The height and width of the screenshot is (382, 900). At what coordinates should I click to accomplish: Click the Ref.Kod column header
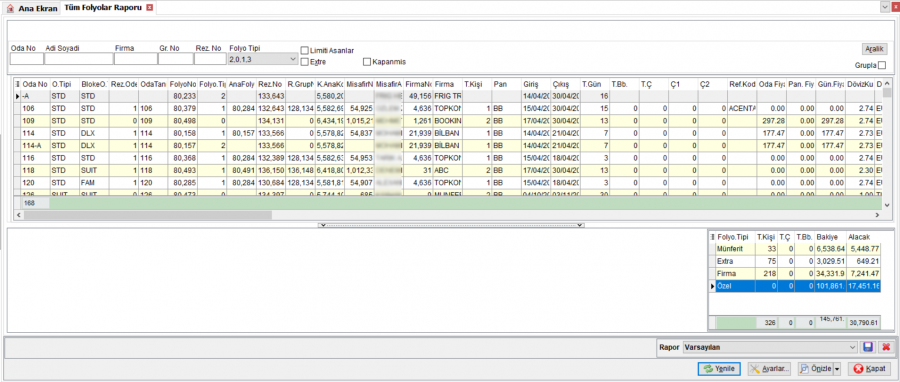coord(742,84)
